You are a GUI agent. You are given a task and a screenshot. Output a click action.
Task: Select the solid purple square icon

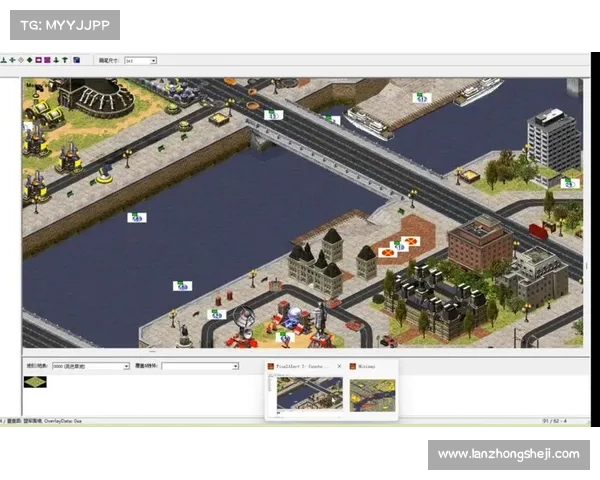point(47,60)
